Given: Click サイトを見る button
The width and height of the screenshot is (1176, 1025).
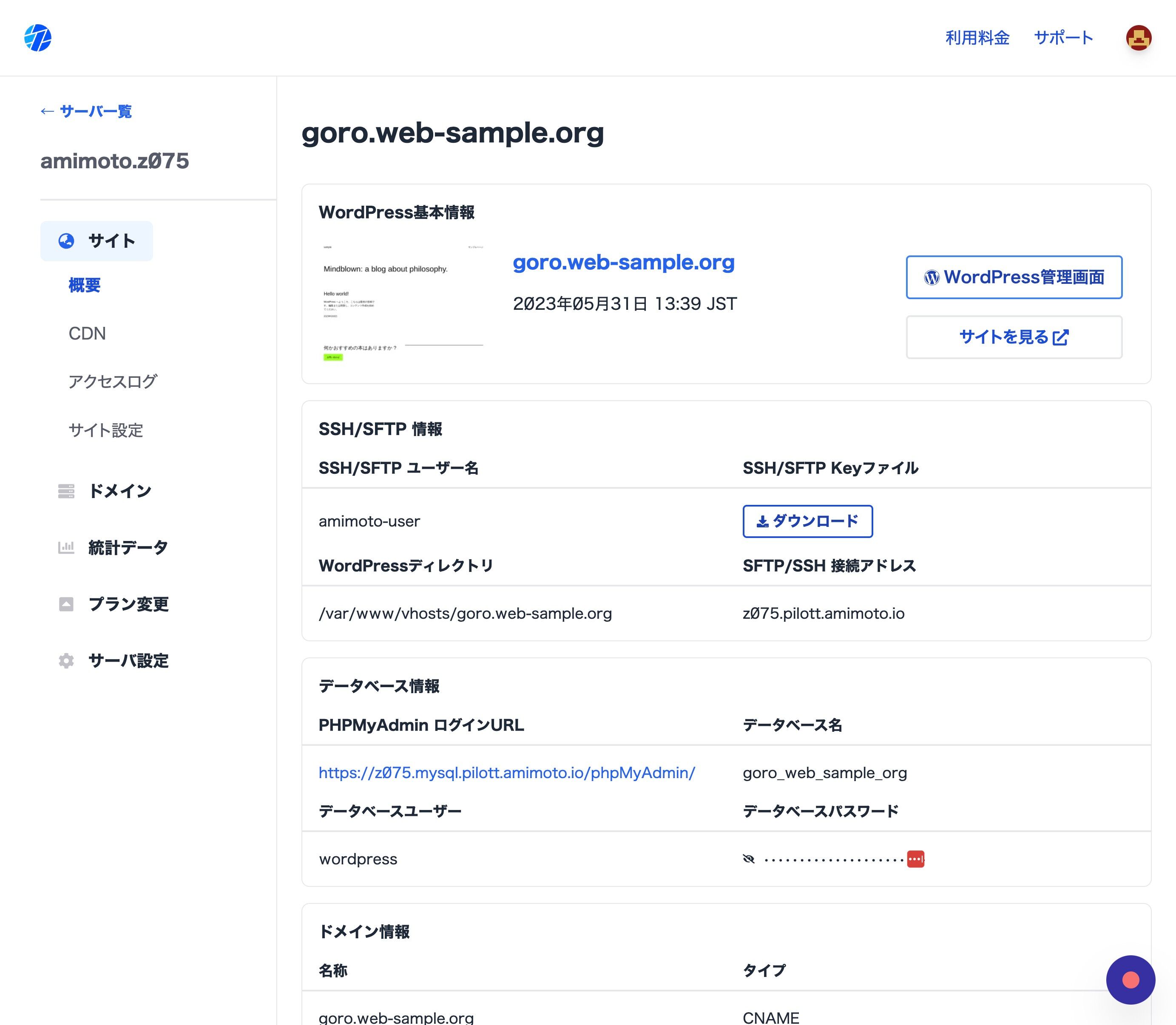Looking at the screenshot, I should pos(1014,337).
